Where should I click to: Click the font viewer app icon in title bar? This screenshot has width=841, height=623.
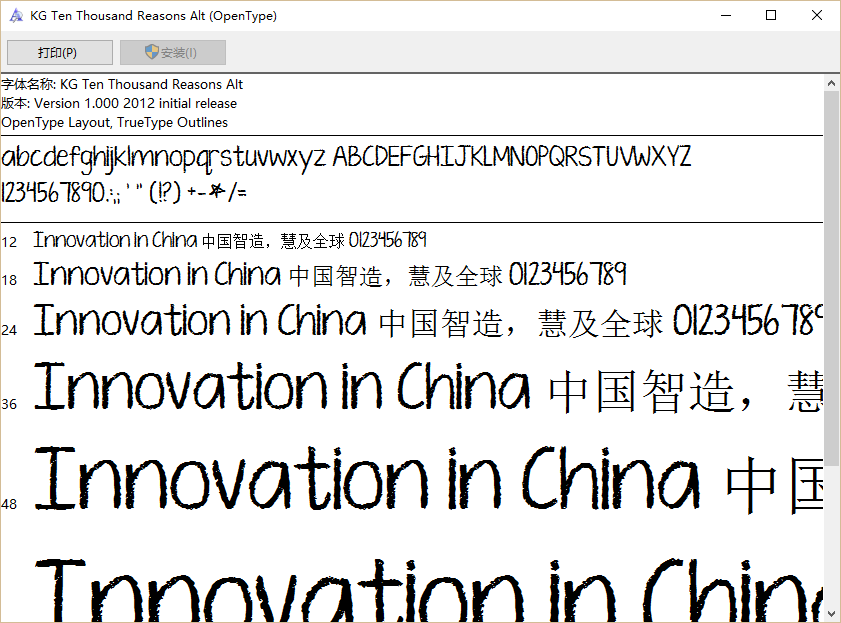pos(16,16)
